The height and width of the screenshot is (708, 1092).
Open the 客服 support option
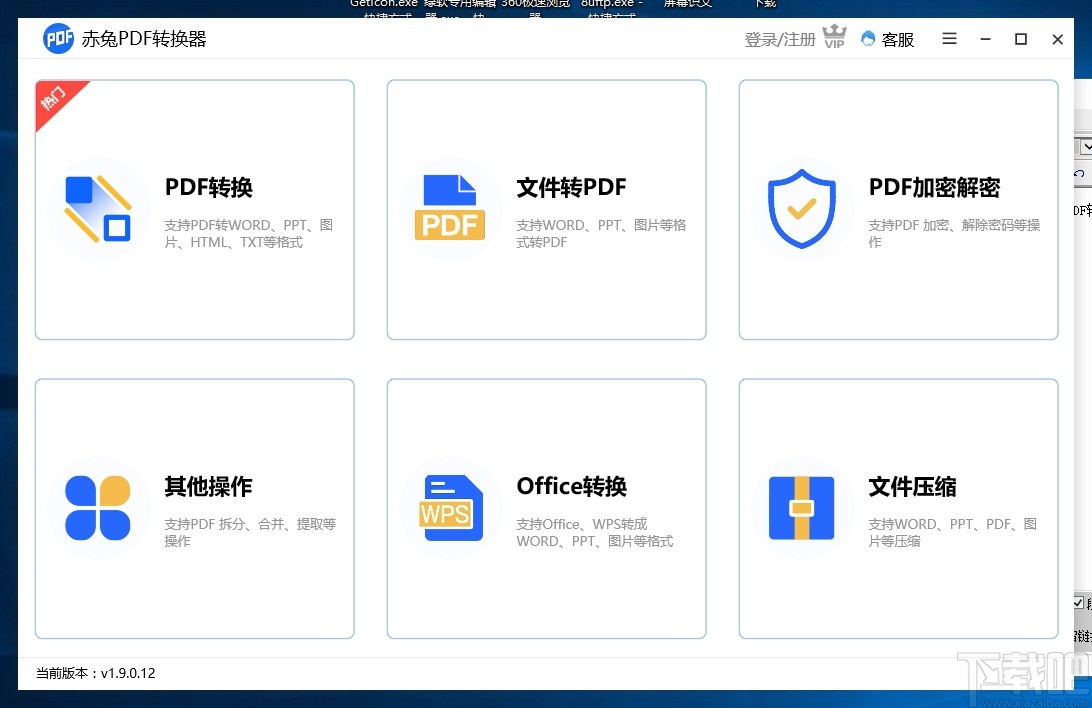point(895,39)
